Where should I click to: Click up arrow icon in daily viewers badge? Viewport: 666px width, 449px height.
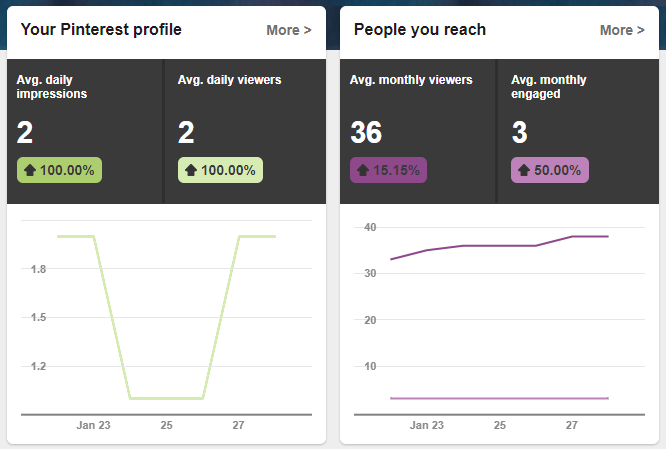pos(190,170)
